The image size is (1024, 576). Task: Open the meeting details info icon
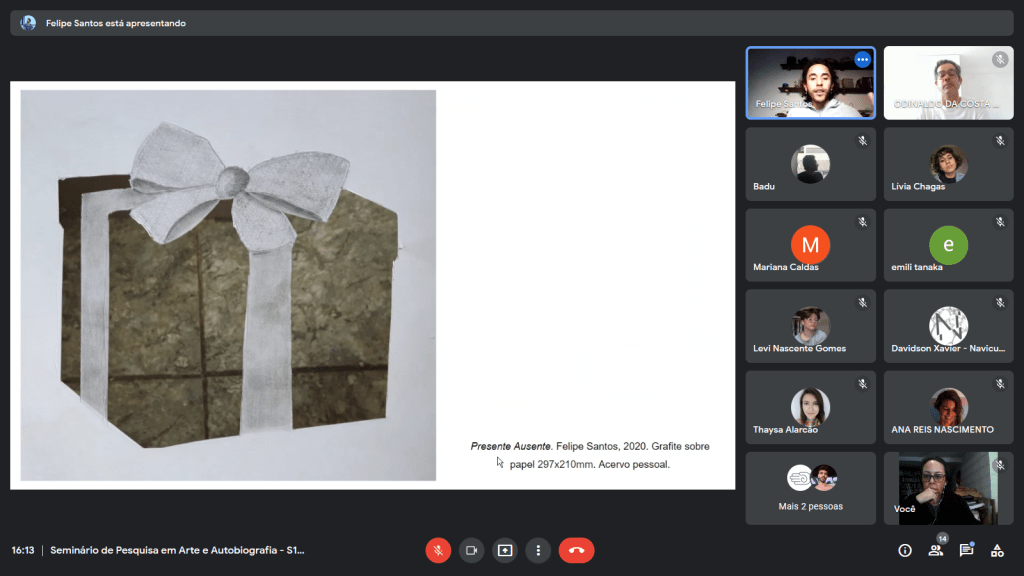905,550
